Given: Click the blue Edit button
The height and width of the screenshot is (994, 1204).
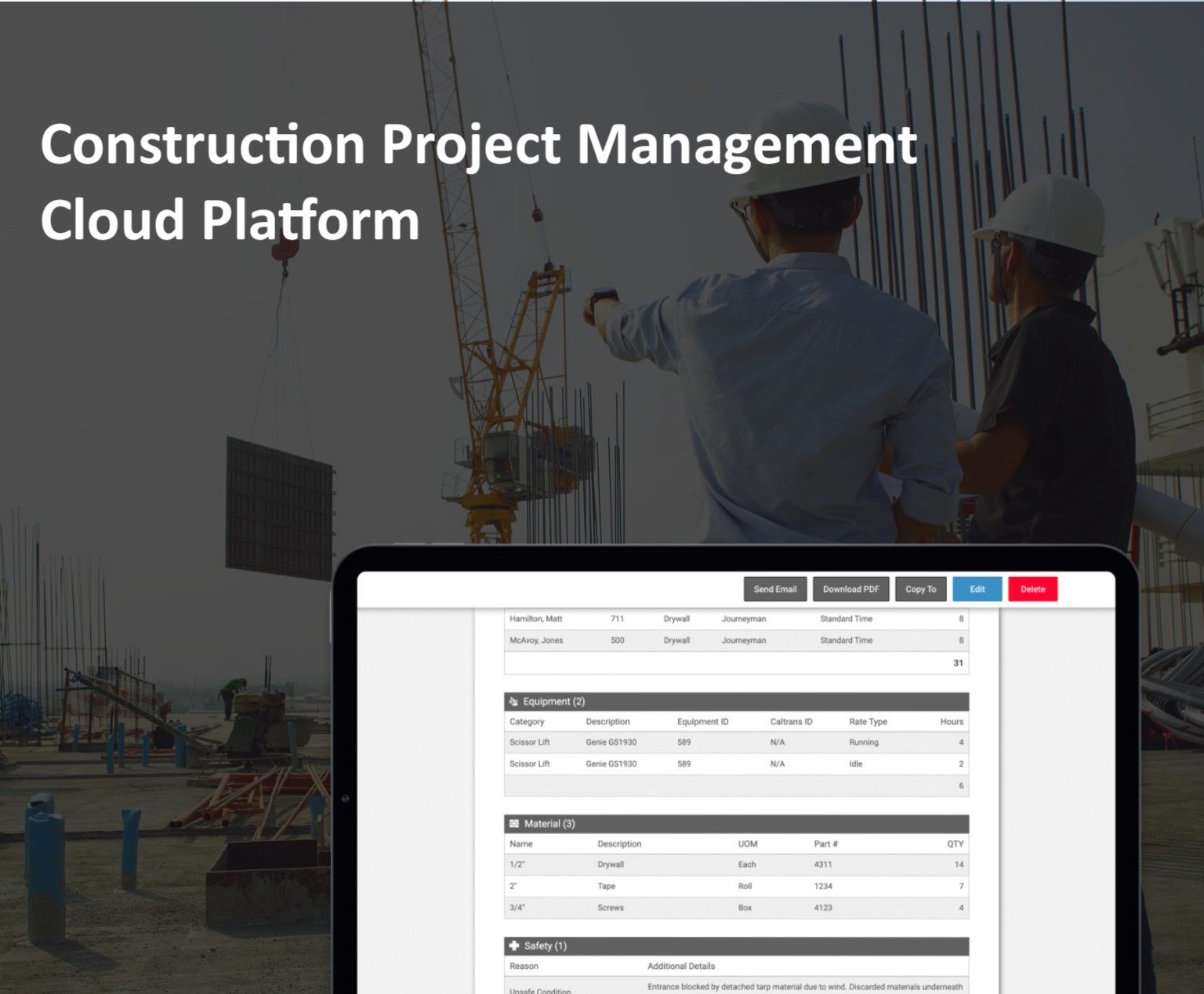Looking at the screenshot, I should coord(977,590).
